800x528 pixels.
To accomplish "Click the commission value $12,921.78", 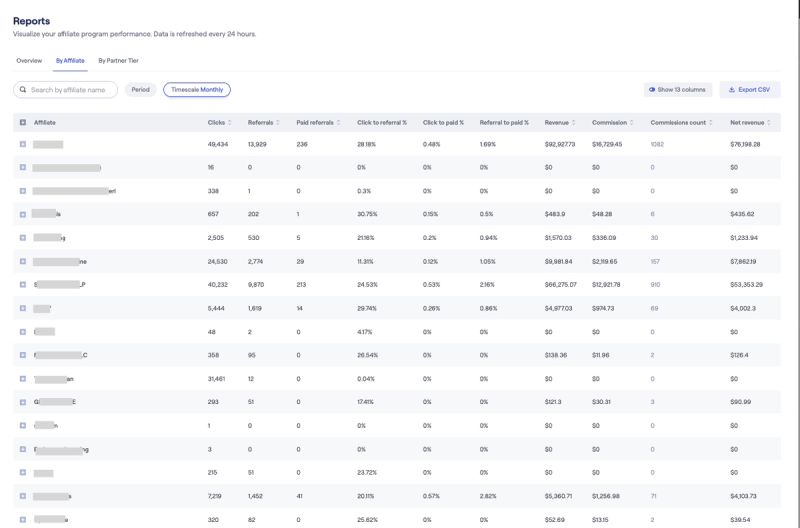I will 606,285.
